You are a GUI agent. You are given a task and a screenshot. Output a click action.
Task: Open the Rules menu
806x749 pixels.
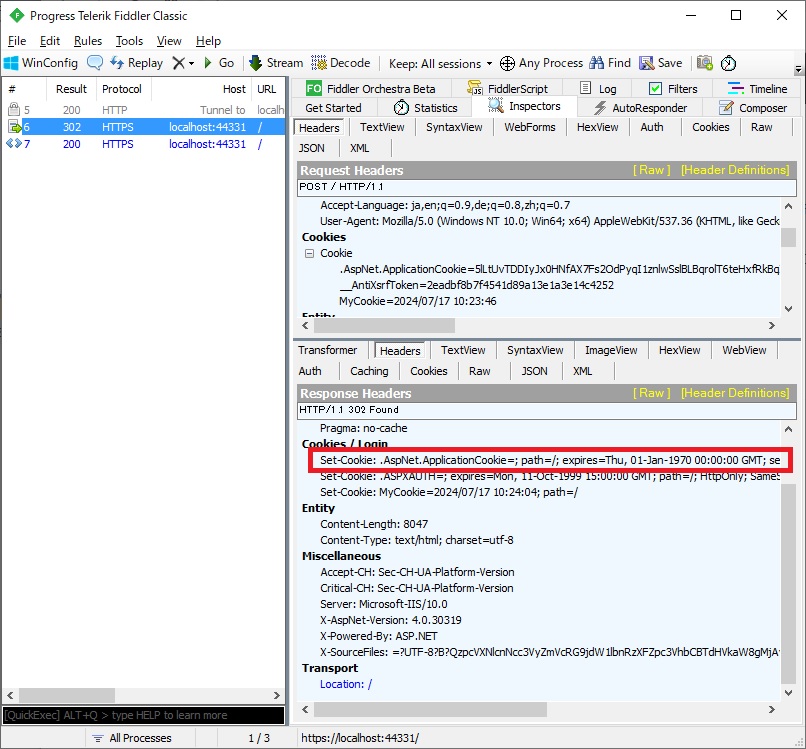coord(88,41)
